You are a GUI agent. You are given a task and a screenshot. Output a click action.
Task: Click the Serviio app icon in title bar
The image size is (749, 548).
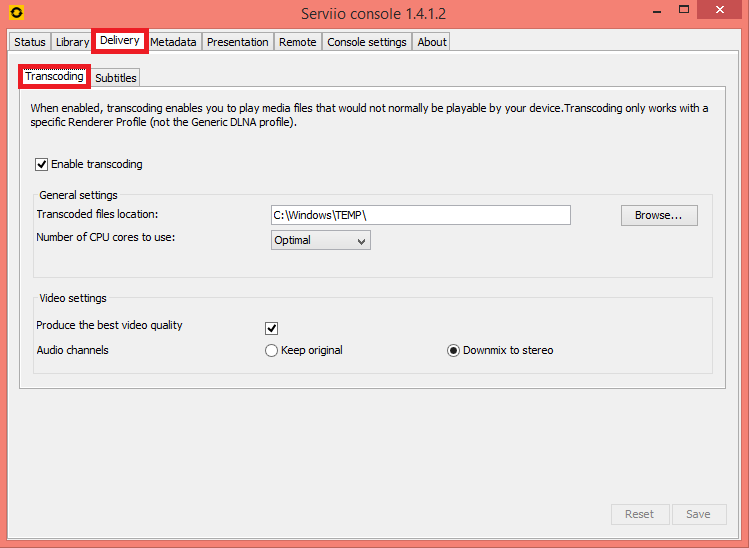tap(16, 13)
